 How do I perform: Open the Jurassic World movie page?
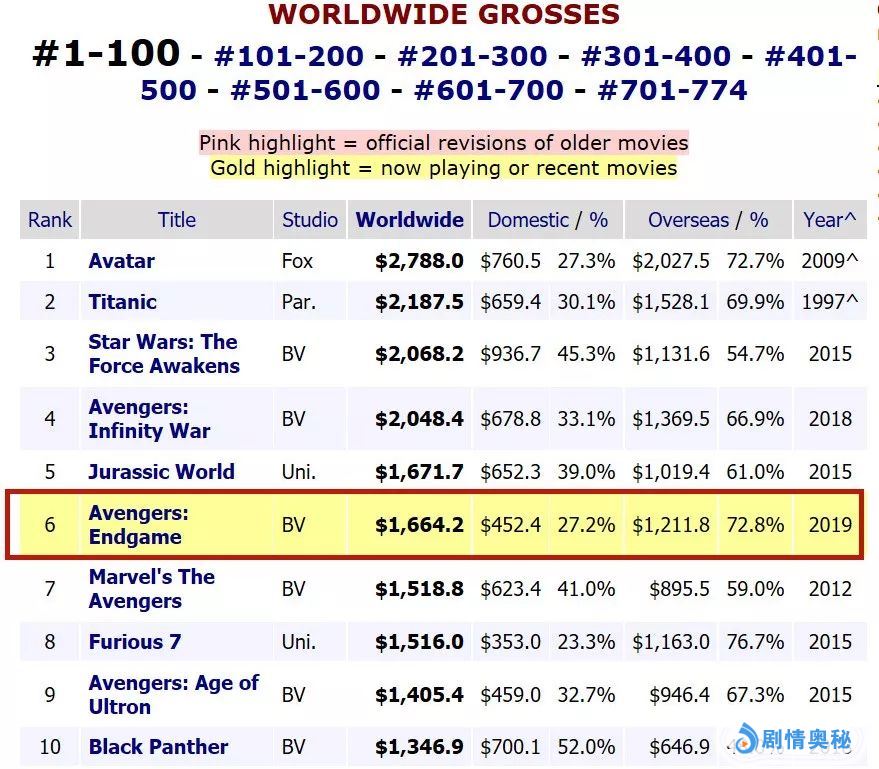pos(161,472)
